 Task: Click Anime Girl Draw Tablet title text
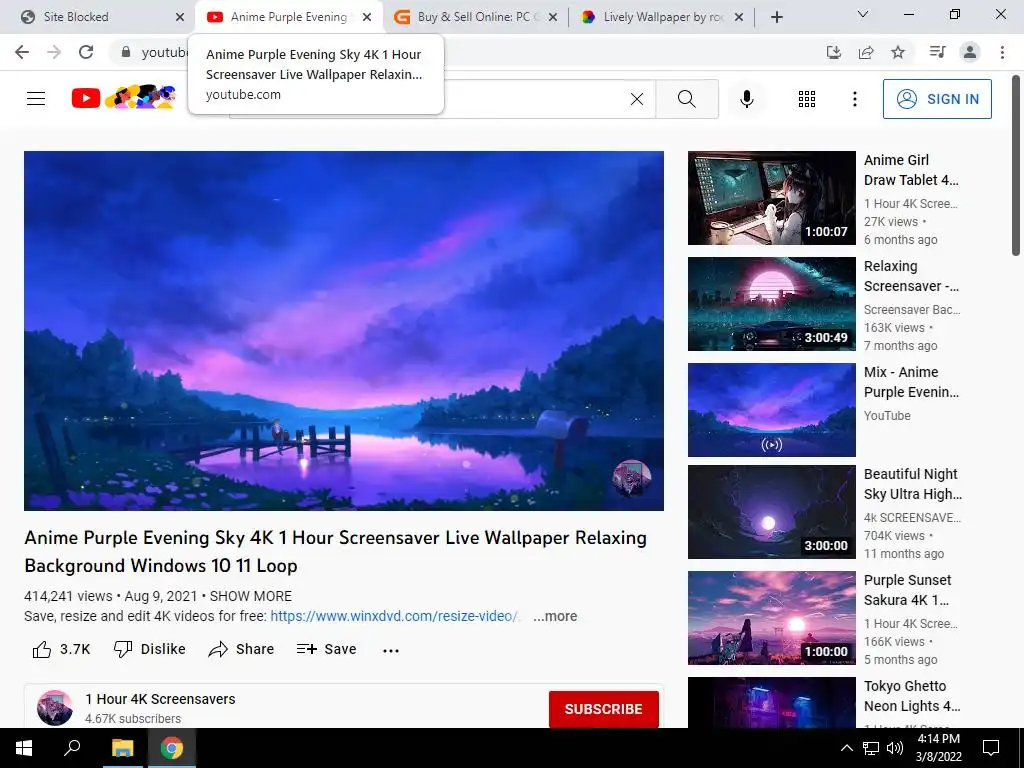click(x=910, y=170)
